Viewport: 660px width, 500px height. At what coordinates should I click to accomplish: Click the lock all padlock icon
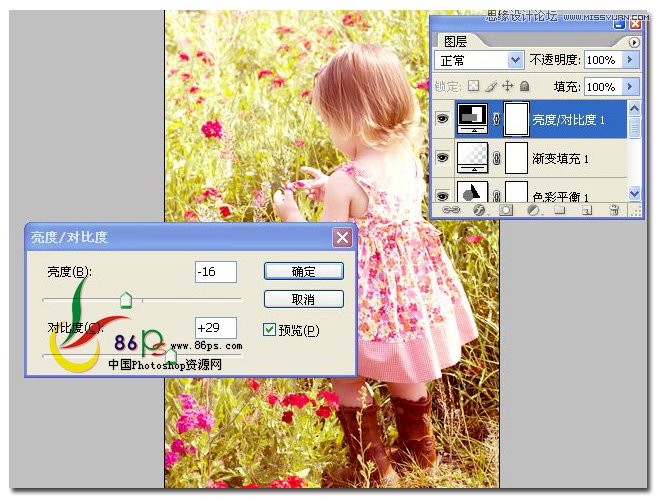[x=524, y=86]
